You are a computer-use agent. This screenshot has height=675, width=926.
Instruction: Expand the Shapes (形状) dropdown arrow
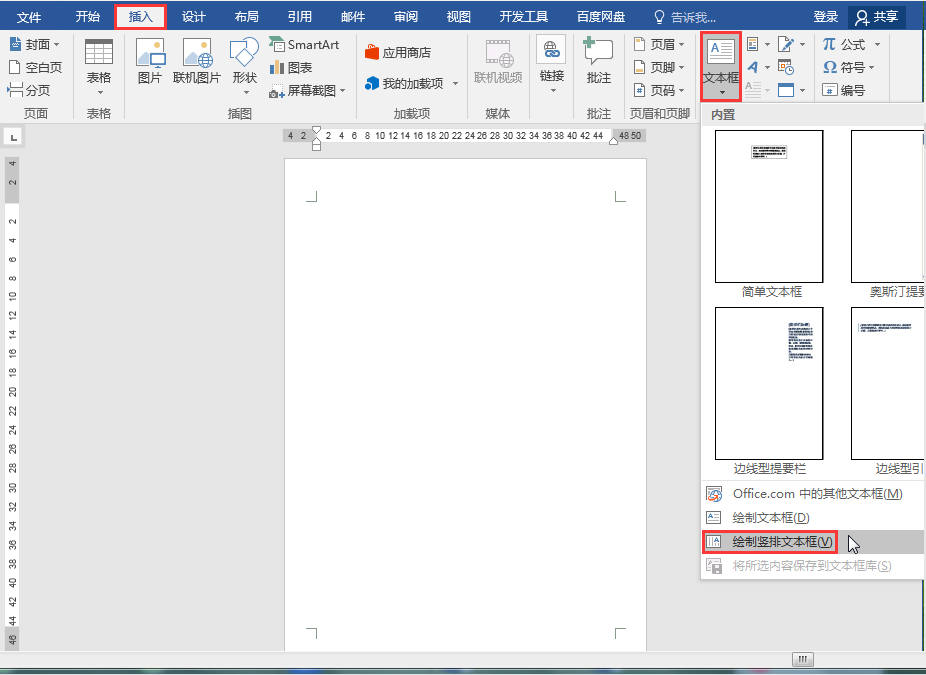pyautogui.click(x=246, y=93)
